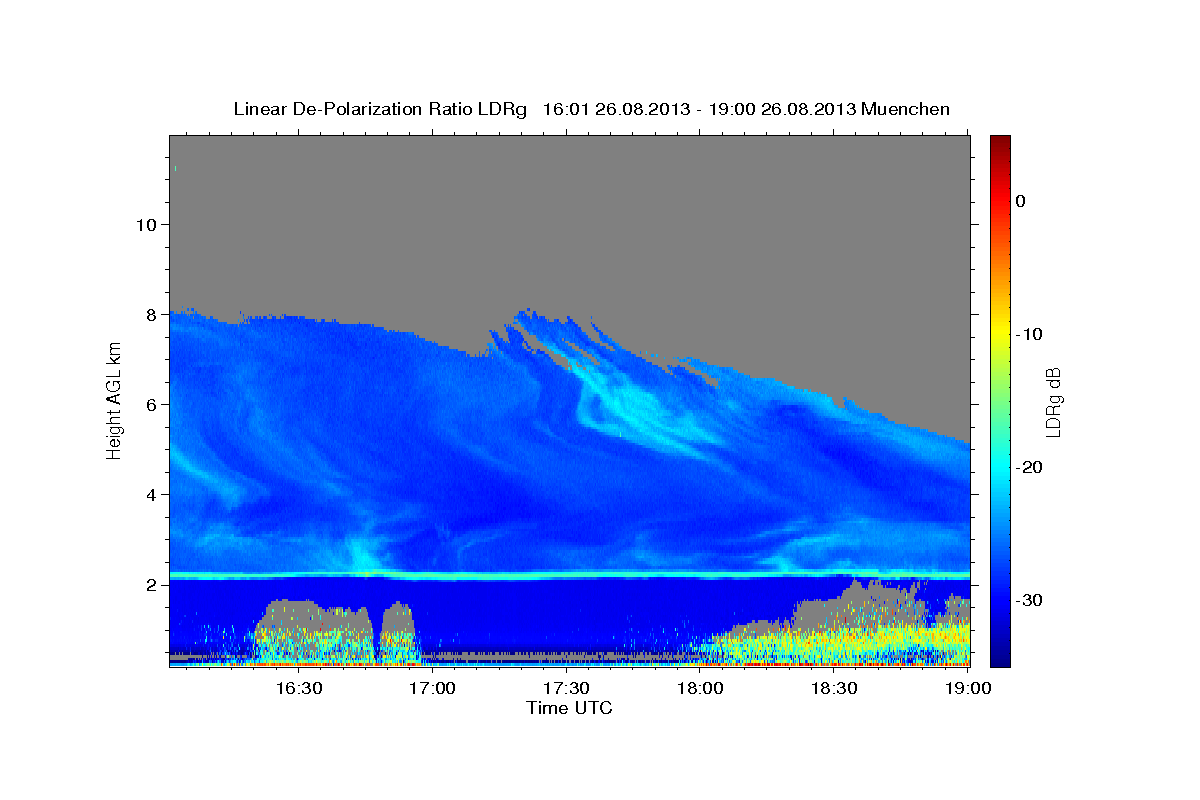Viewport: 1200px width, 800px height.
Task: Click the 16:30 time tick label
Action: [x=299, y=688]
